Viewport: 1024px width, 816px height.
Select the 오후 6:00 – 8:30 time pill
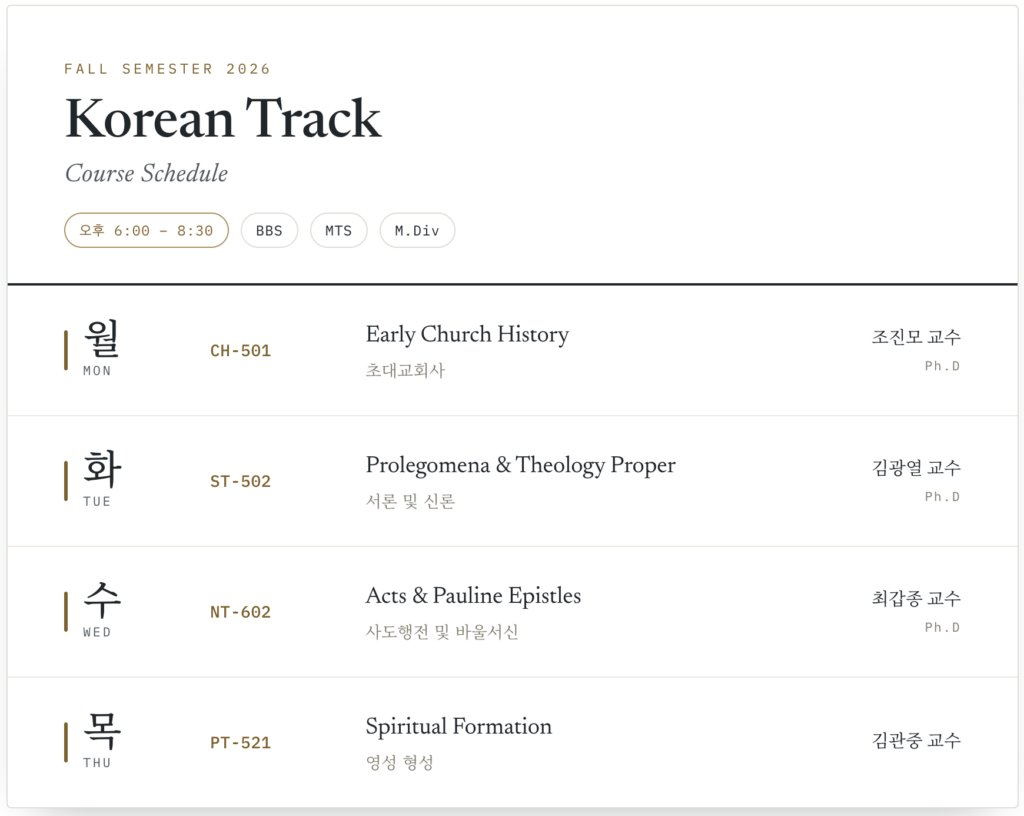tap(146, 230)
